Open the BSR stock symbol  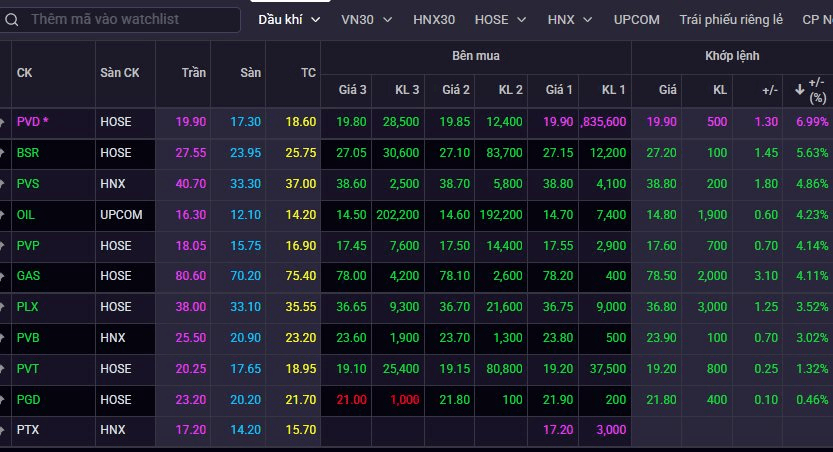point(28,153)
